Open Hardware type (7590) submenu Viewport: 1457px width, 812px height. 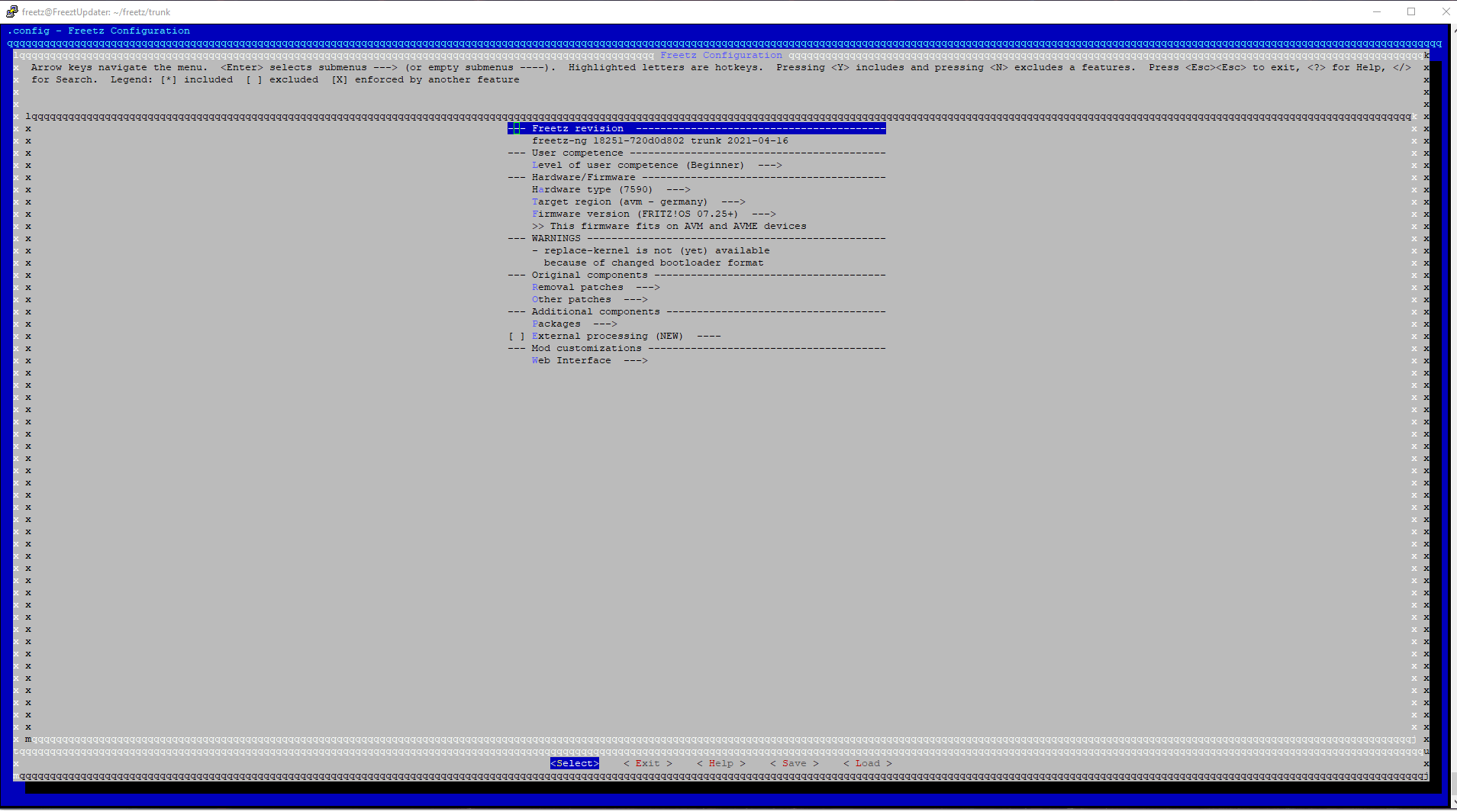611,190
